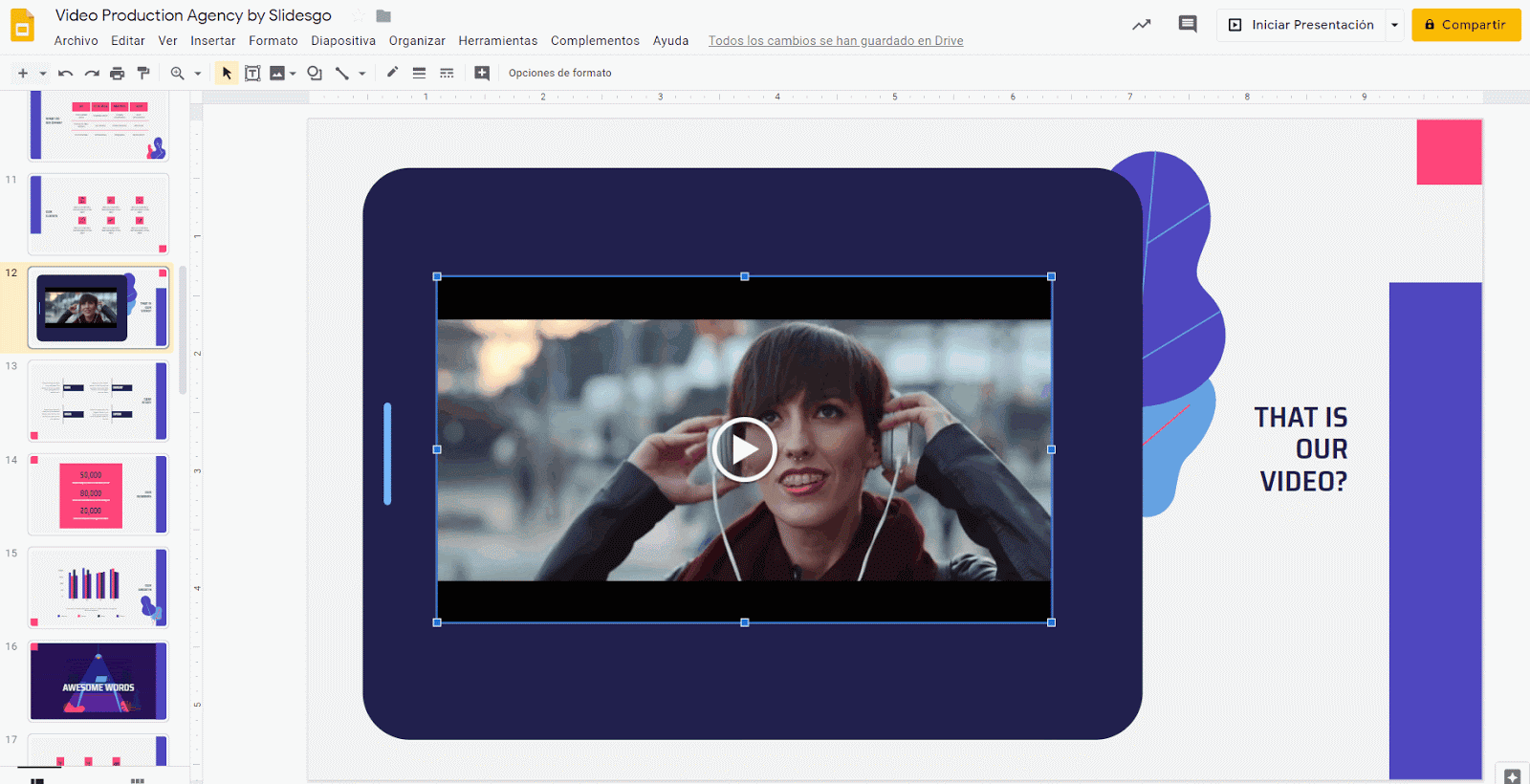1530x784 pixels.
Task: Open the Herramientas menu
Action: click(498, 41)
